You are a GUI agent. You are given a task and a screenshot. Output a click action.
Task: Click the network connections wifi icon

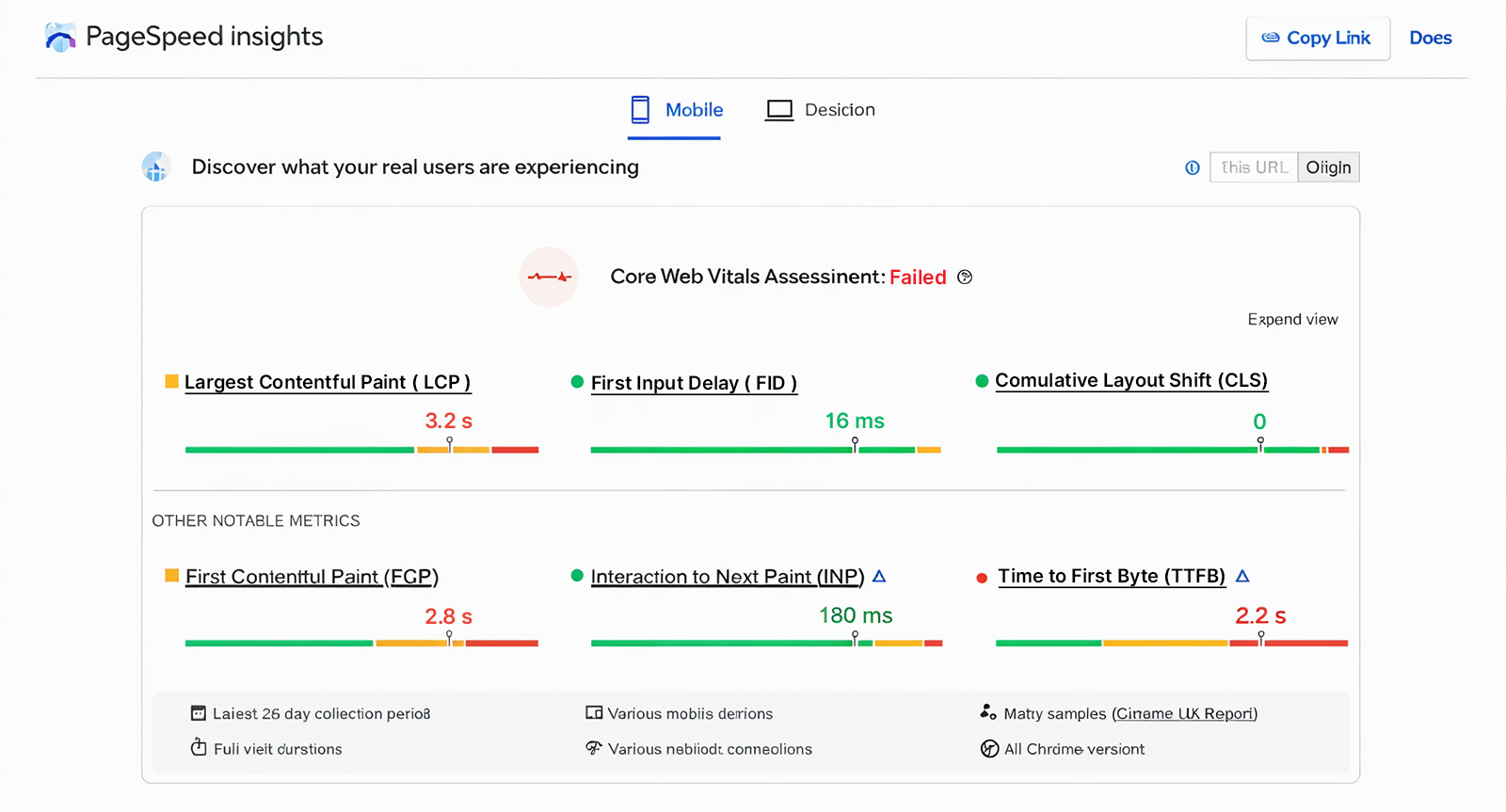pos(594,748)
